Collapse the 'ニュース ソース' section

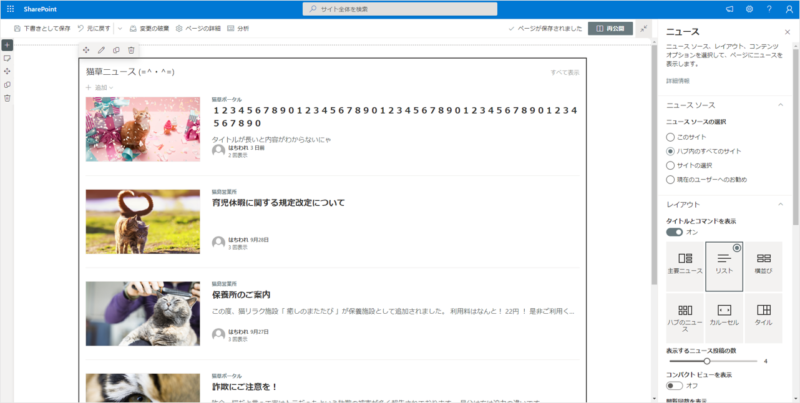779,104
